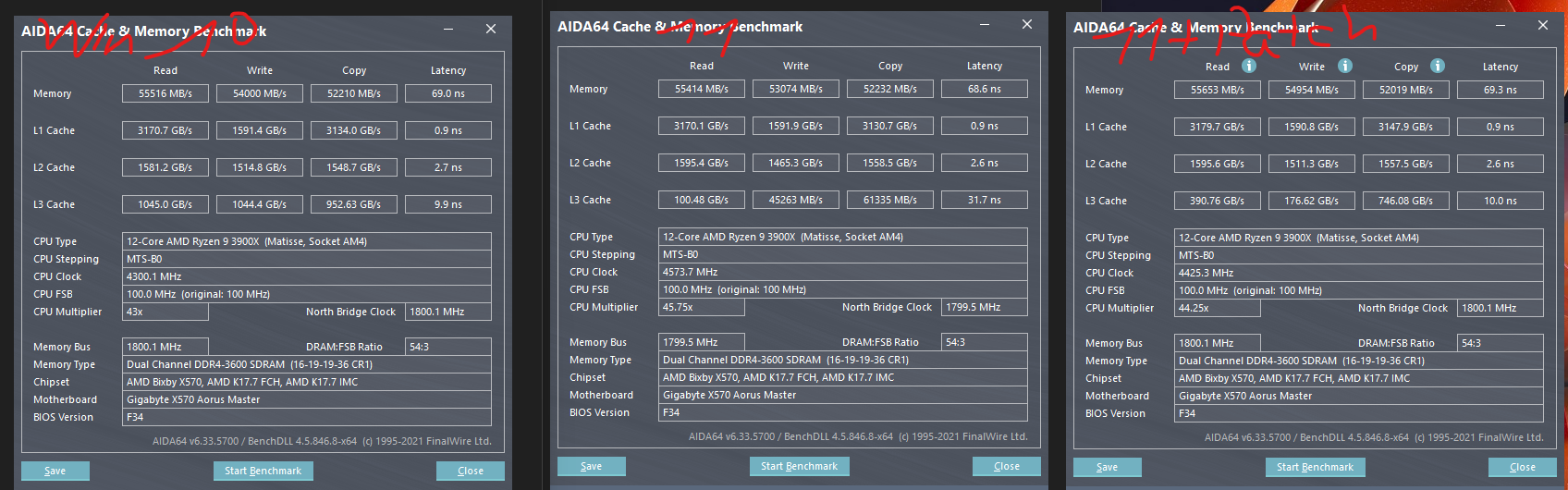Select the memory read value 55653 MB/s

[1218, 90]
